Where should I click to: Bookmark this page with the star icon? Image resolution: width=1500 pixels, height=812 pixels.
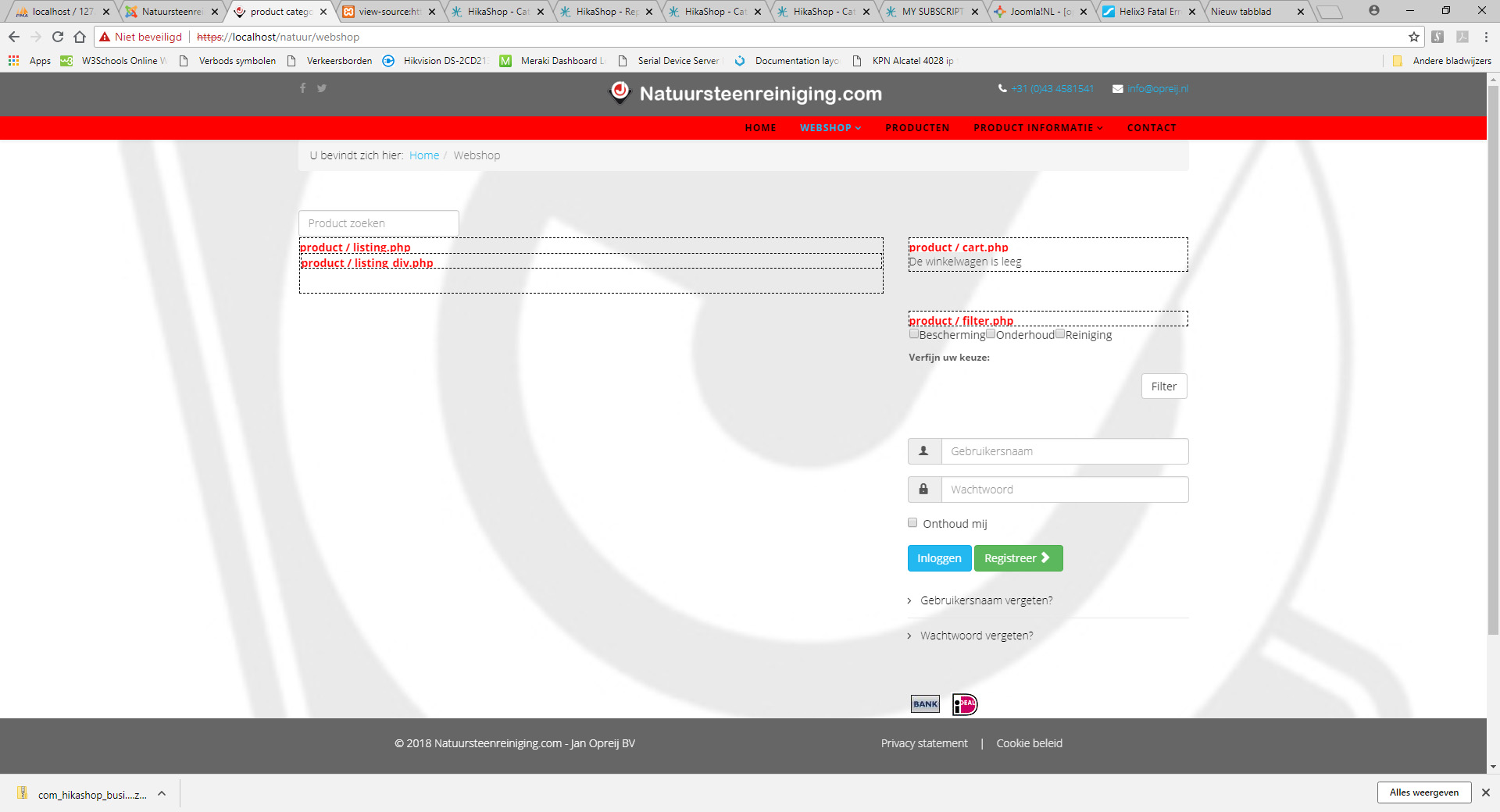(1413, 37)
